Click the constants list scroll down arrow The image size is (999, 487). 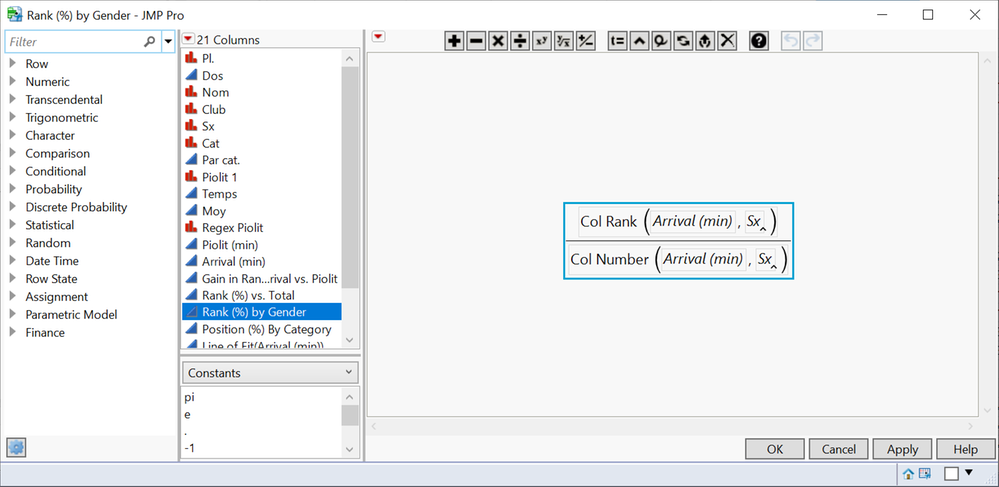point(349,449)
